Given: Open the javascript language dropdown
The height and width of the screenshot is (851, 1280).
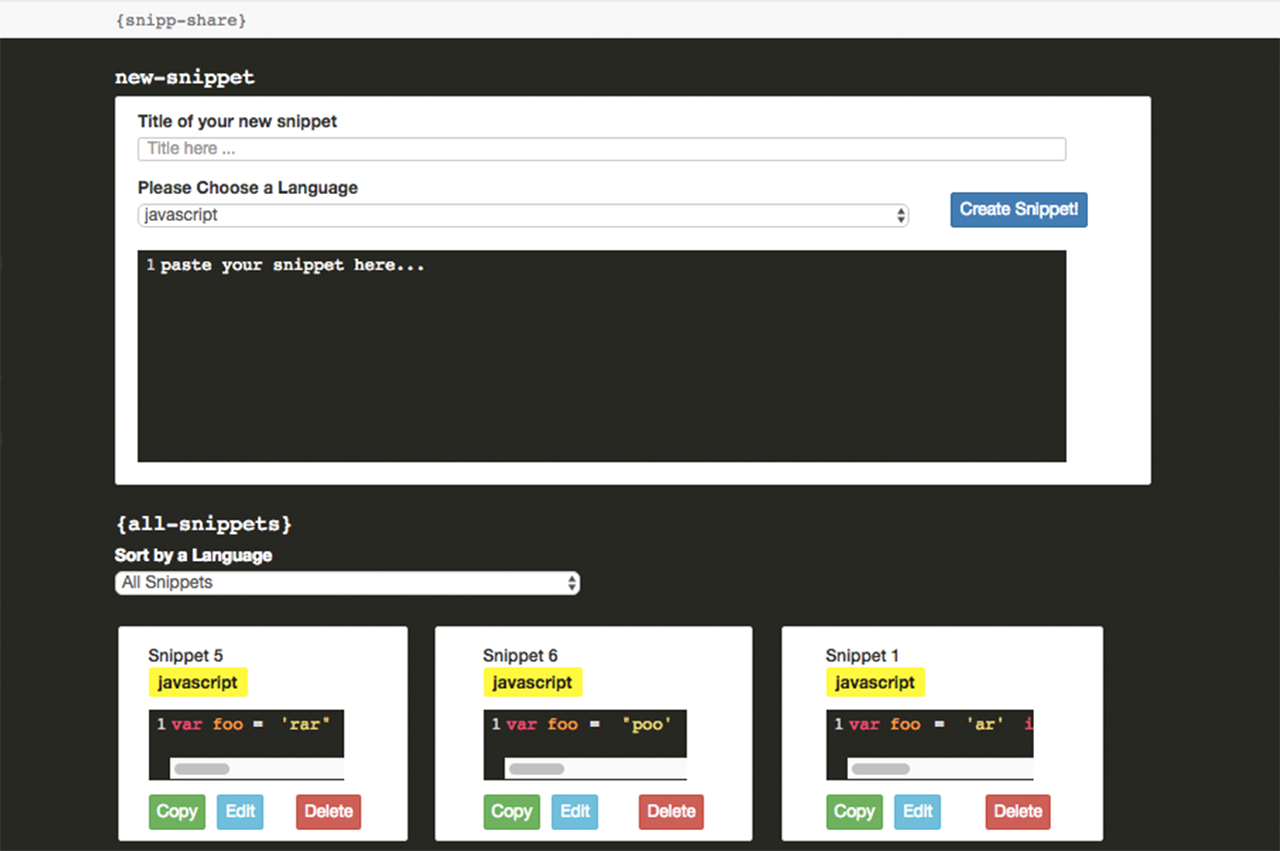Looking at the screenshot, I should [x=523, y=215].
